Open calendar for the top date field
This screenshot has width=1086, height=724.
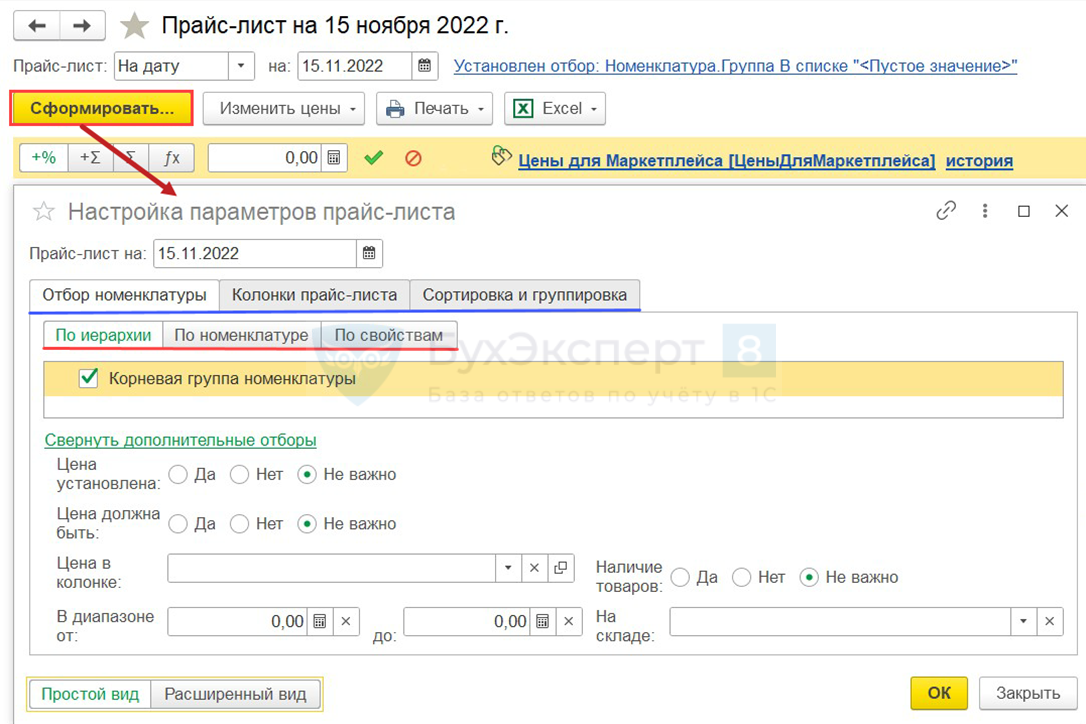pos(425,66)
